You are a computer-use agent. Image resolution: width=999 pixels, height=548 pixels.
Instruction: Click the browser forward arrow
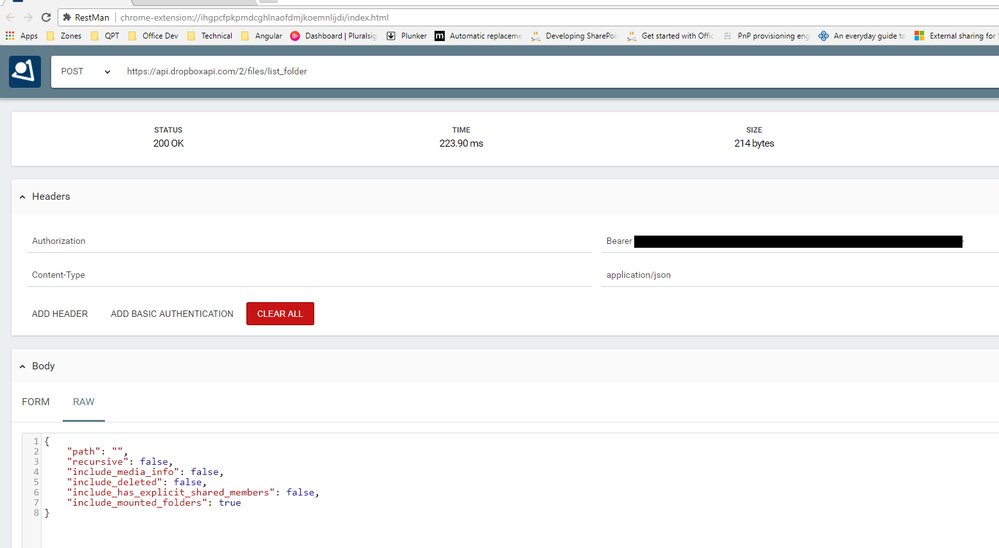click(27, 17)
